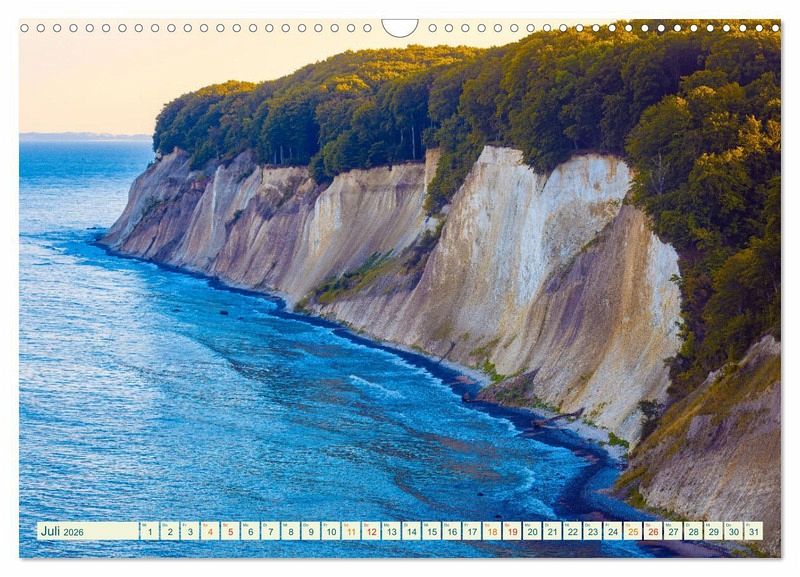Select day 13 in July
Image resolution: width=800 pixels, height=577 pixels.
pos(391,531)
